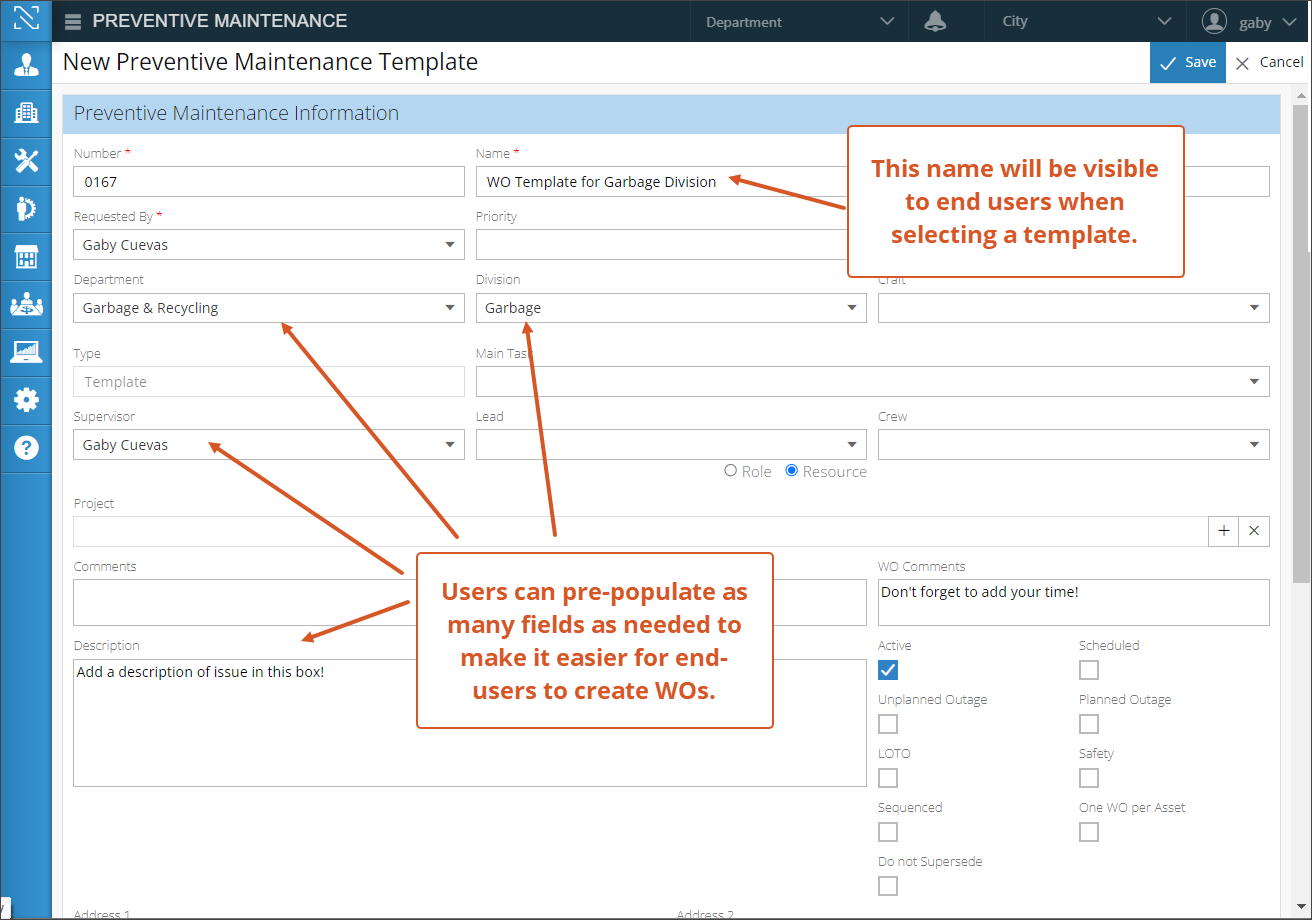This screenshot has height=920, width=1312.
Task: Select the Role radio button
Action: 730,471
